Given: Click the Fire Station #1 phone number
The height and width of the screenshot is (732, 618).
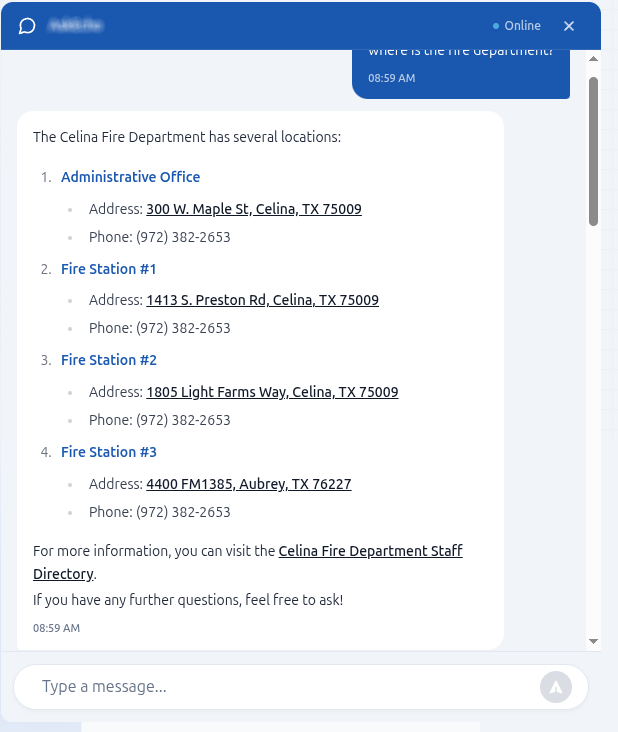Looking at the screenshot, I should (x=183, y=328).
